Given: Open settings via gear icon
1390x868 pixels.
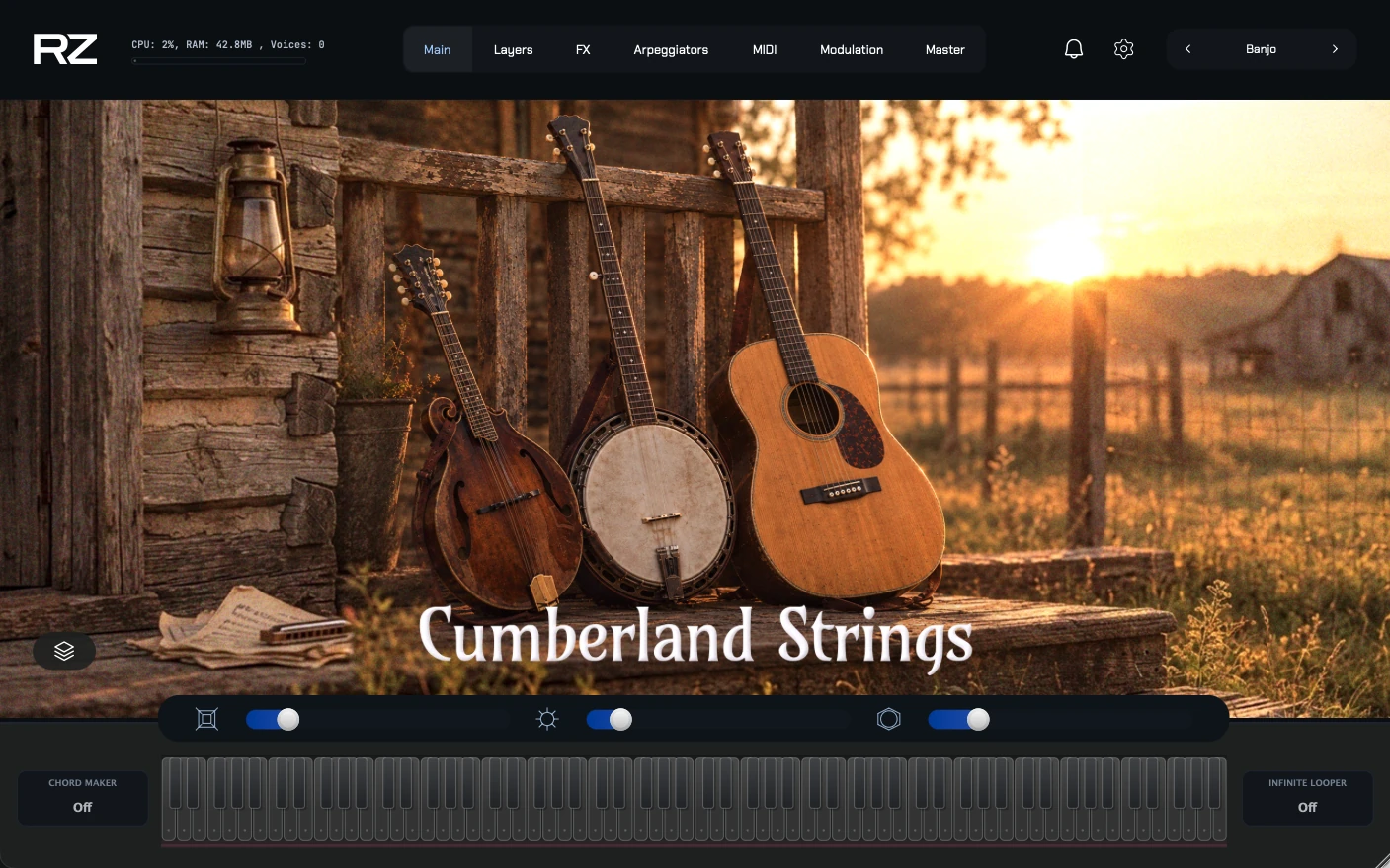Looking at the screenshot, I should click(1123, 49).
